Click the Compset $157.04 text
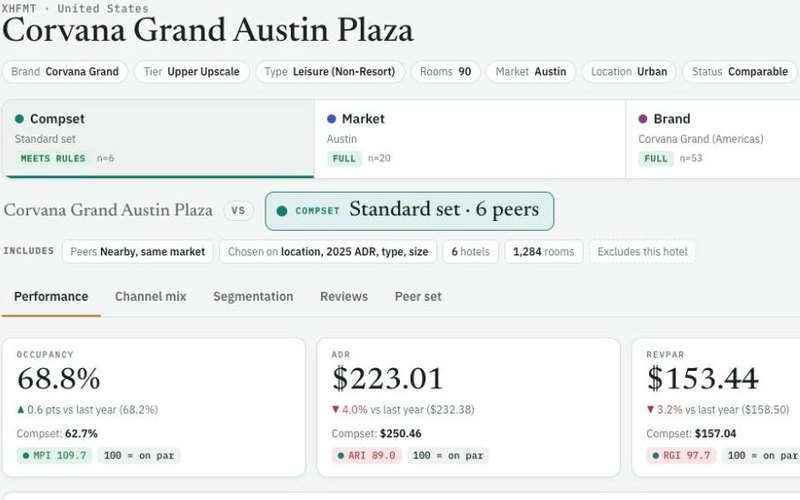This screenshot has height=500, width=800. pos(691,434)
